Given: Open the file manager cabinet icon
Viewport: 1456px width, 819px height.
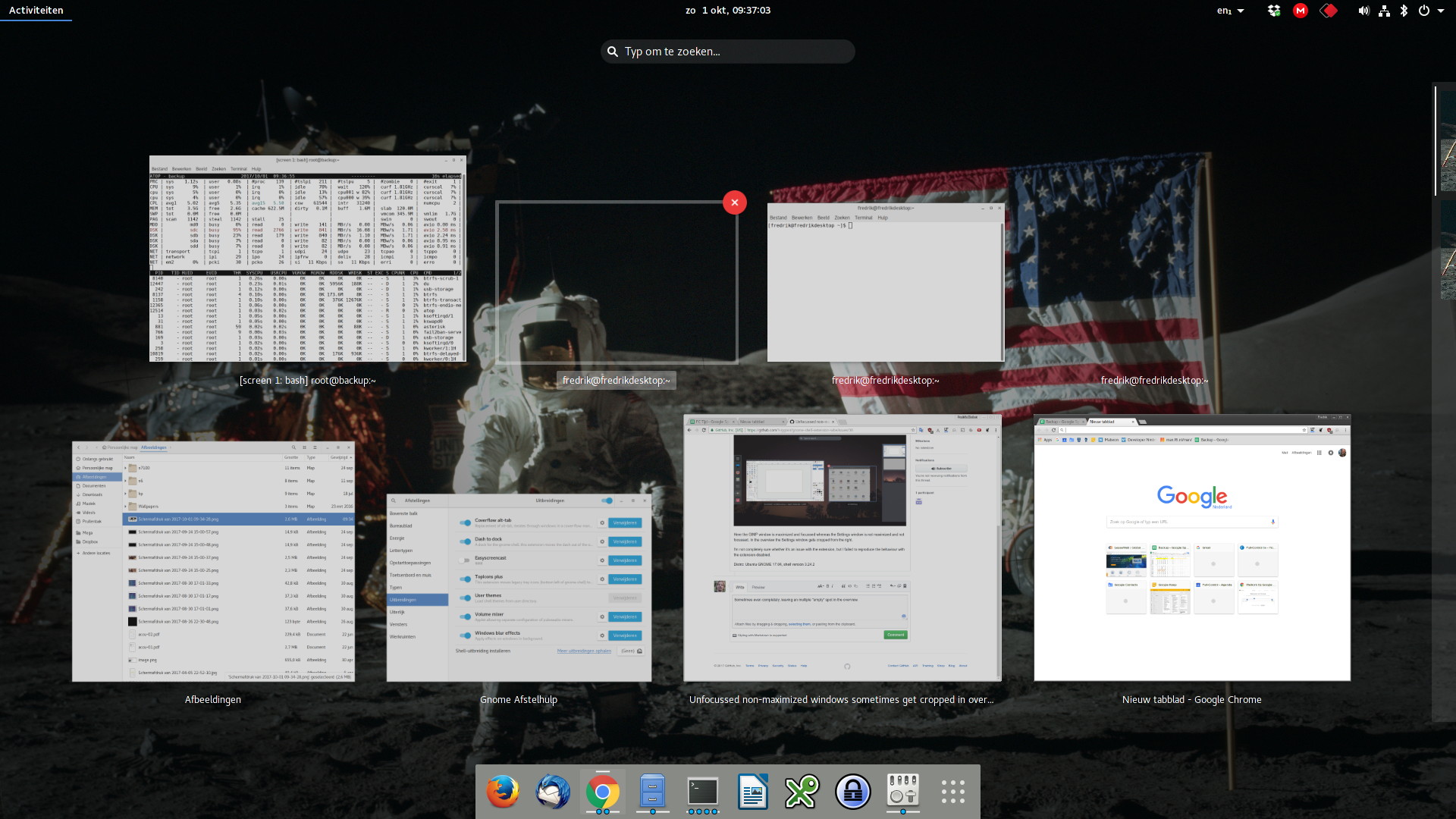Looking at the screenshot, I should coord(652,792).
